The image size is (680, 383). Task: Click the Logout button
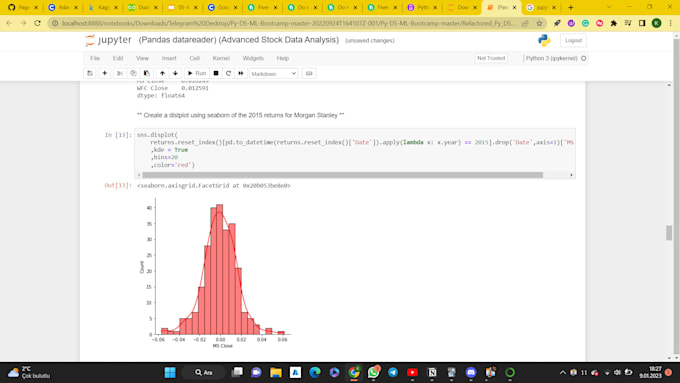(573, 40)
